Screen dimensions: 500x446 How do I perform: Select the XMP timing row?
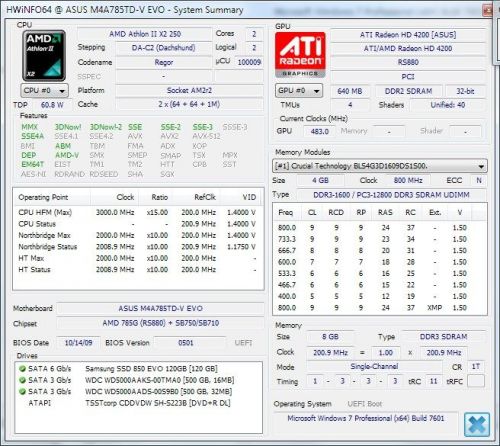380,307
